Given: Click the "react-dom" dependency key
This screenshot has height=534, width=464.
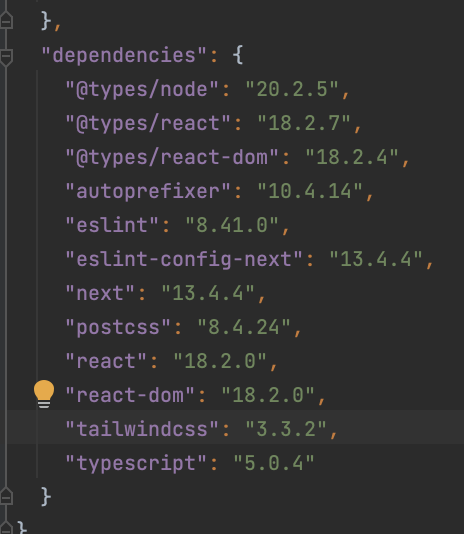Looking at the screenshot, I should click(130, 396).
